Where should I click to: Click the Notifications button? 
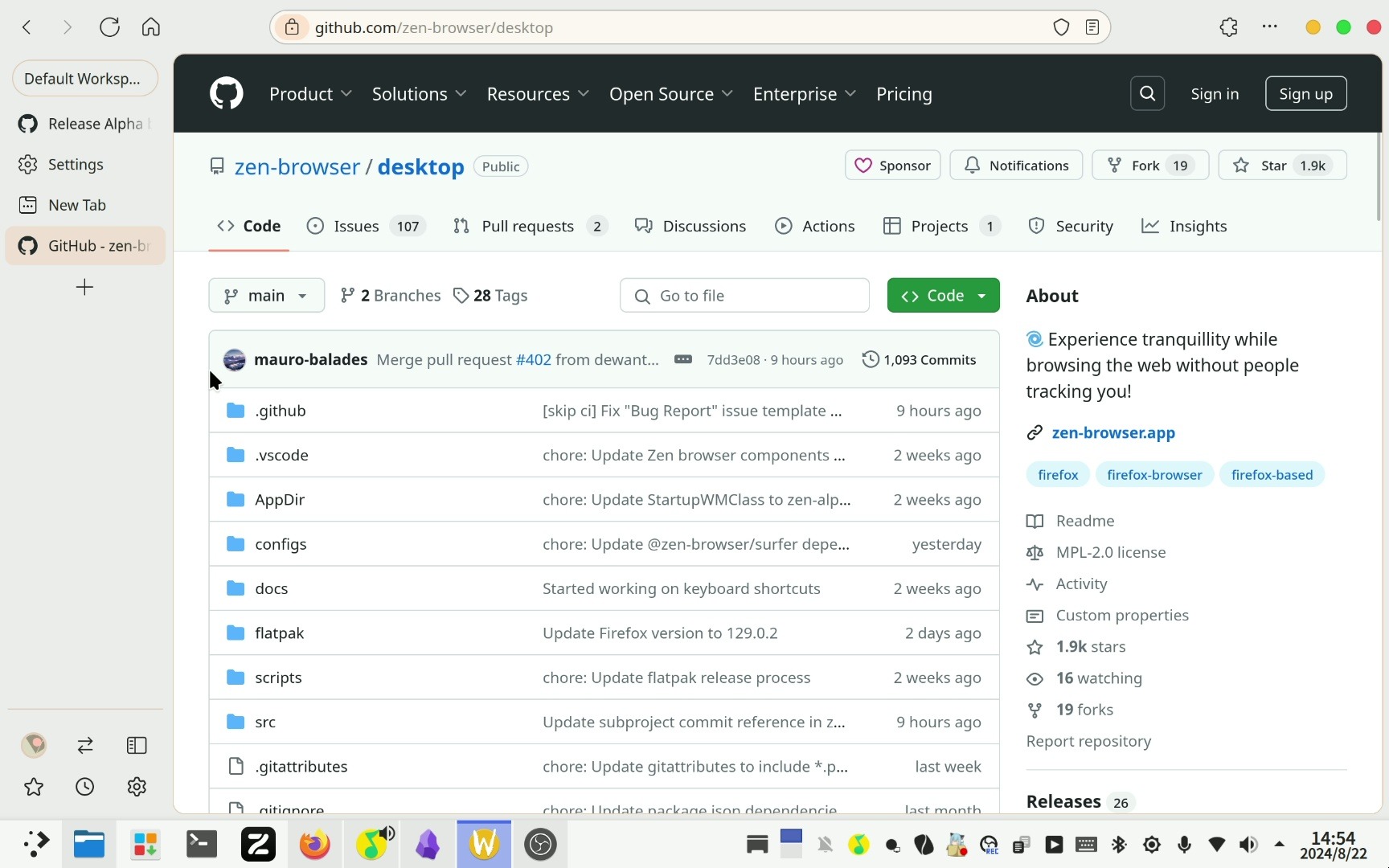click(x=1016, y=166)
